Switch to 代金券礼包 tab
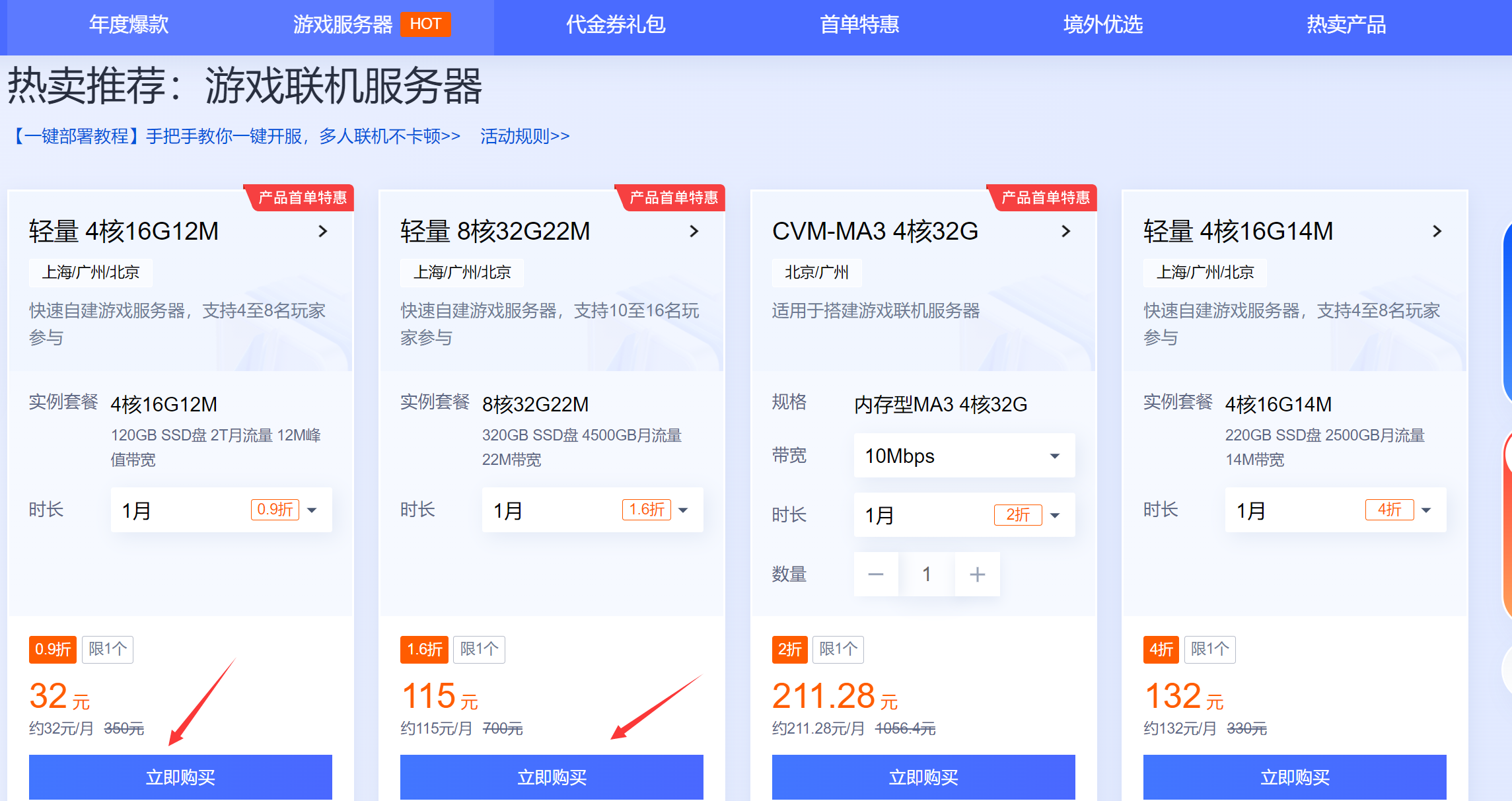 click(x=616, y=25)
